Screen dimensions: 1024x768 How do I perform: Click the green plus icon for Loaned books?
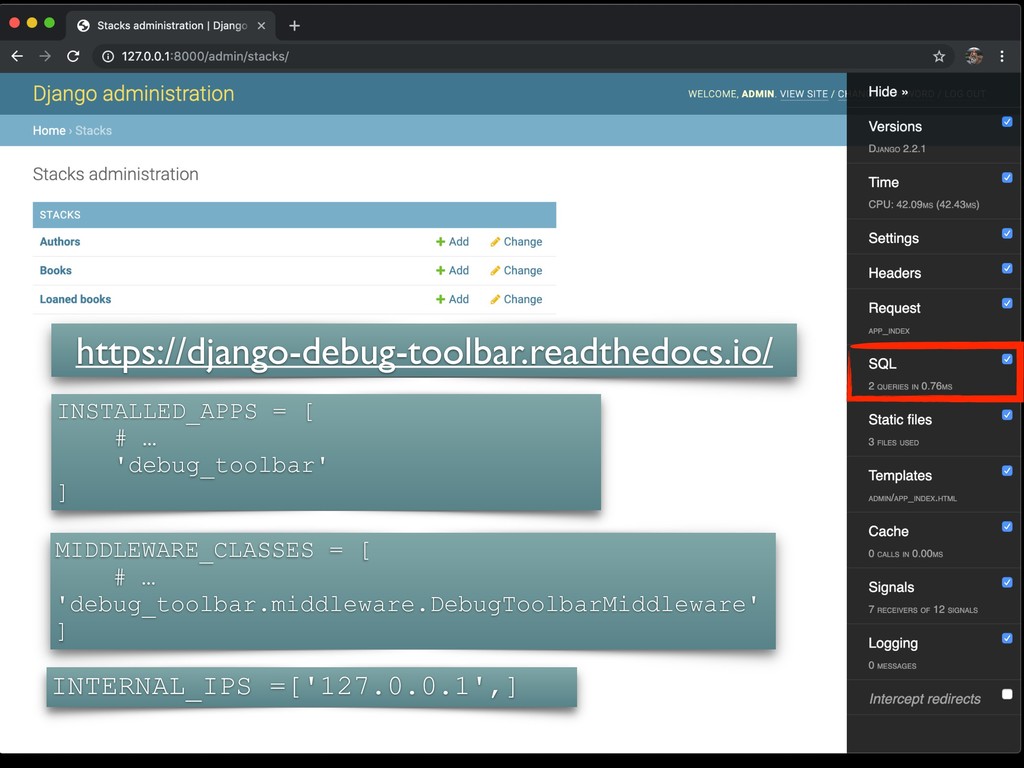pos(440,299)
